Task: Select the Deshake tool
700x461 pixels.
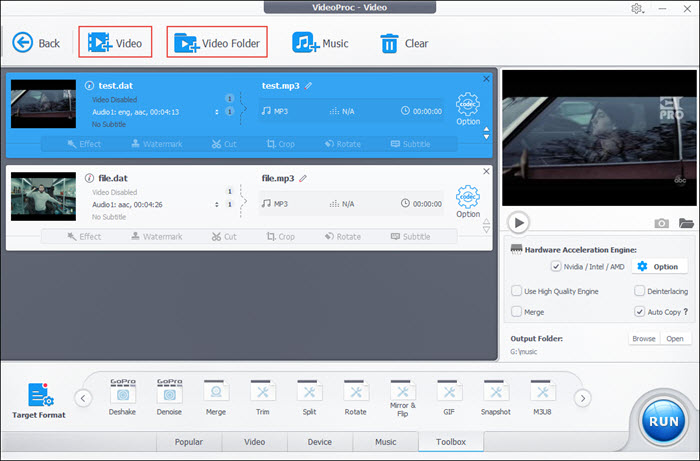Action: click(122, 397)
